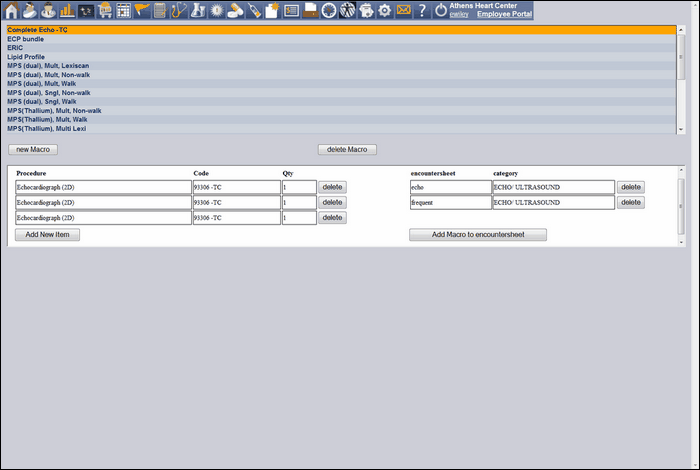Edit category field in the echo row
Image resolution: width=700 pixels, height=470 pixels.
(554, 187)
